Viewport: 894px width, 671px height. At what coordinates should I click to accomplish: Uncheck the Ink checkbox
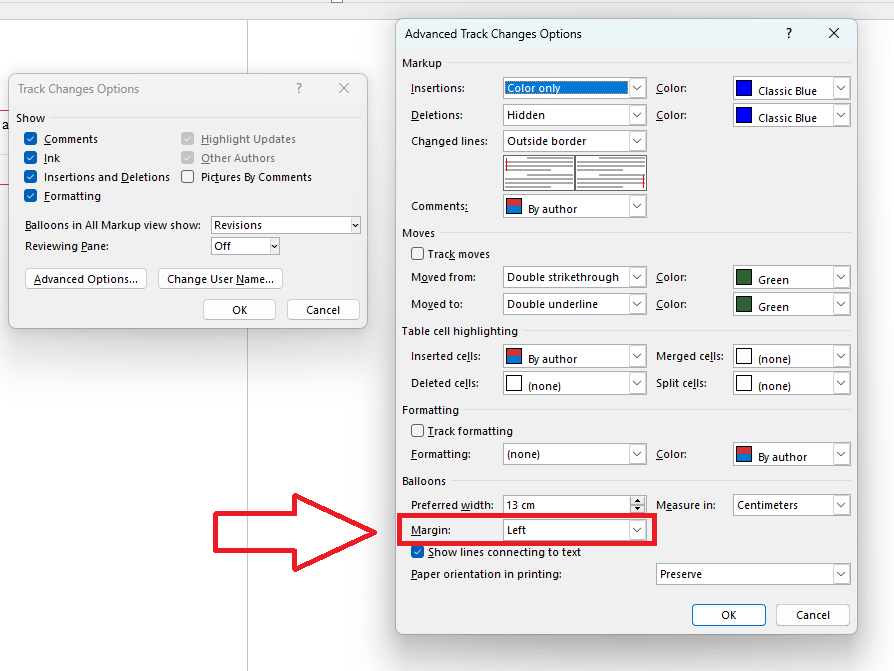click(x=31, y=158)
